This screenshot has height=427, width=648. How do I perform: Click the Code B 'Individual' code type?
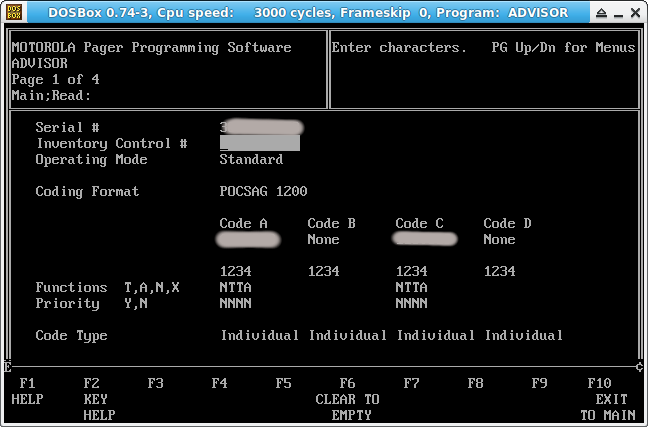[x=348, y=335]
